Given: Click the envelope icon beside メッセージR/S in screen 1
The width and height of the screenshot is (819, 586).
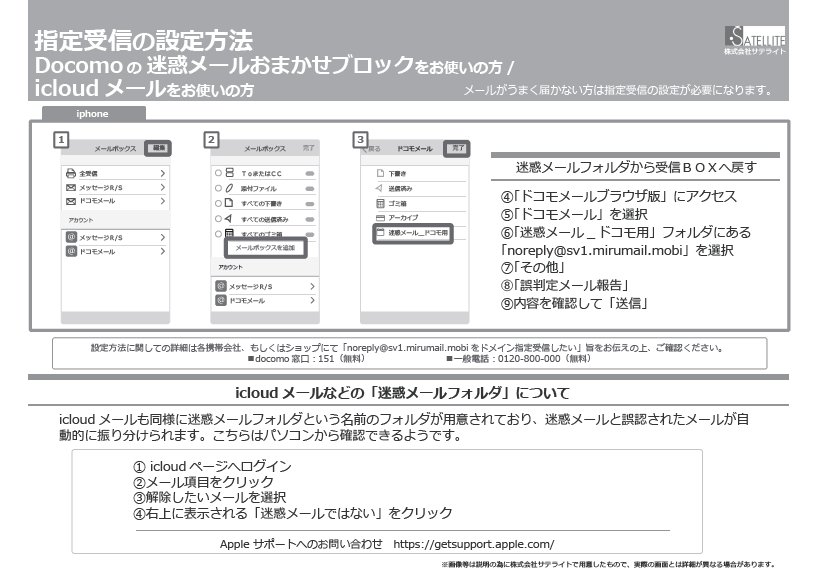Looking at the screenshot, I should pyautogui.click(x=71, y=187).
